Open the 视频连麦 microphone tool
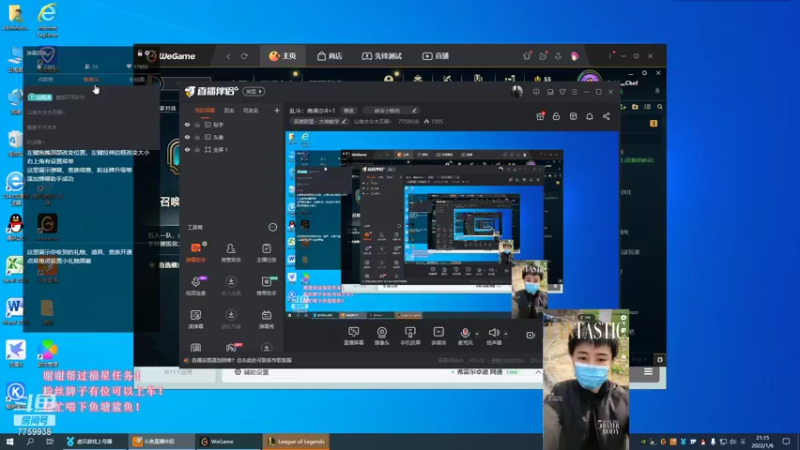The width and height of the screenshot is (800, 450). [x=196, y=286]
